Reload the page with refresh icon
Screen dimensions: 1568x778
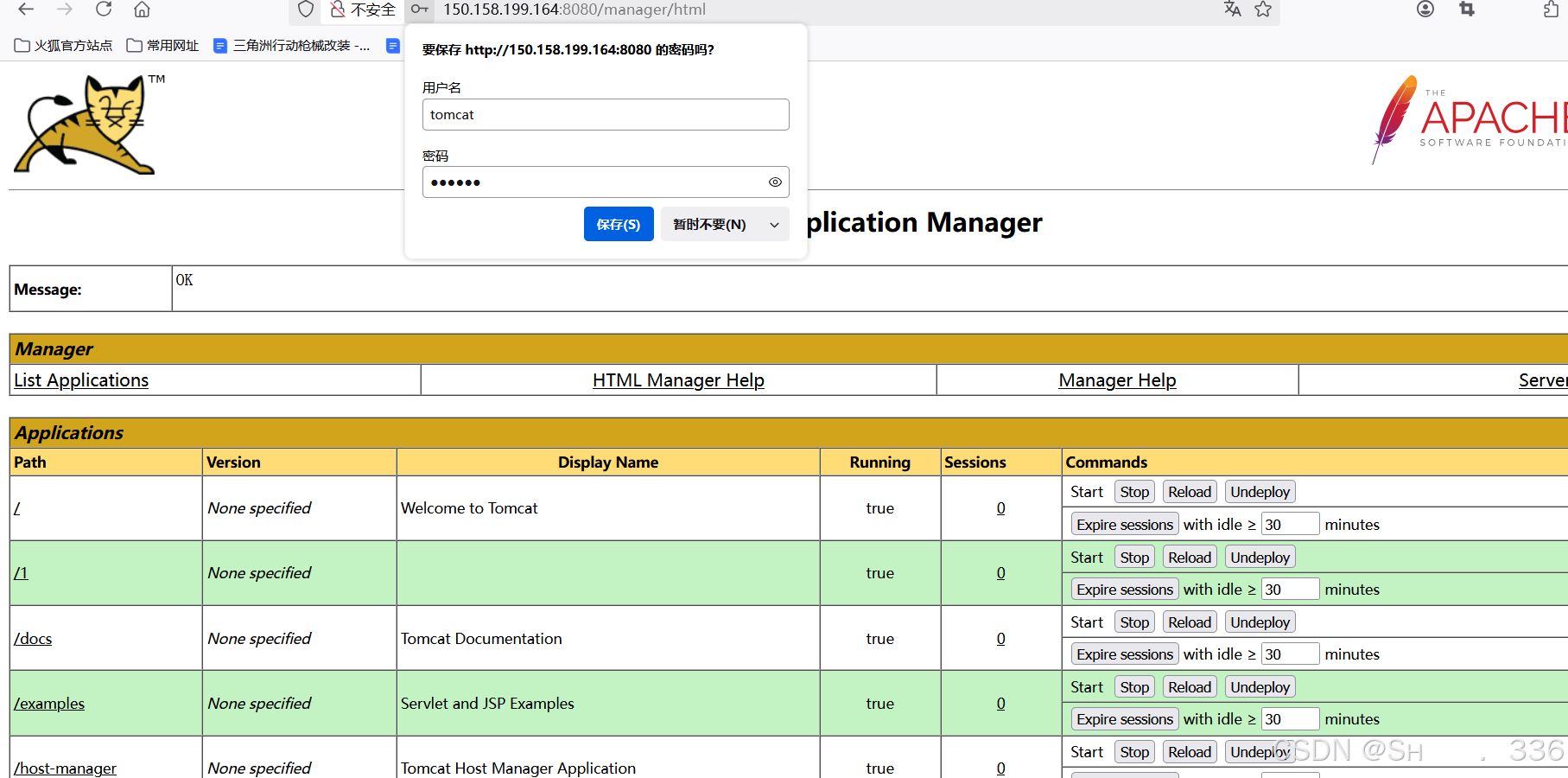[104, 10]
